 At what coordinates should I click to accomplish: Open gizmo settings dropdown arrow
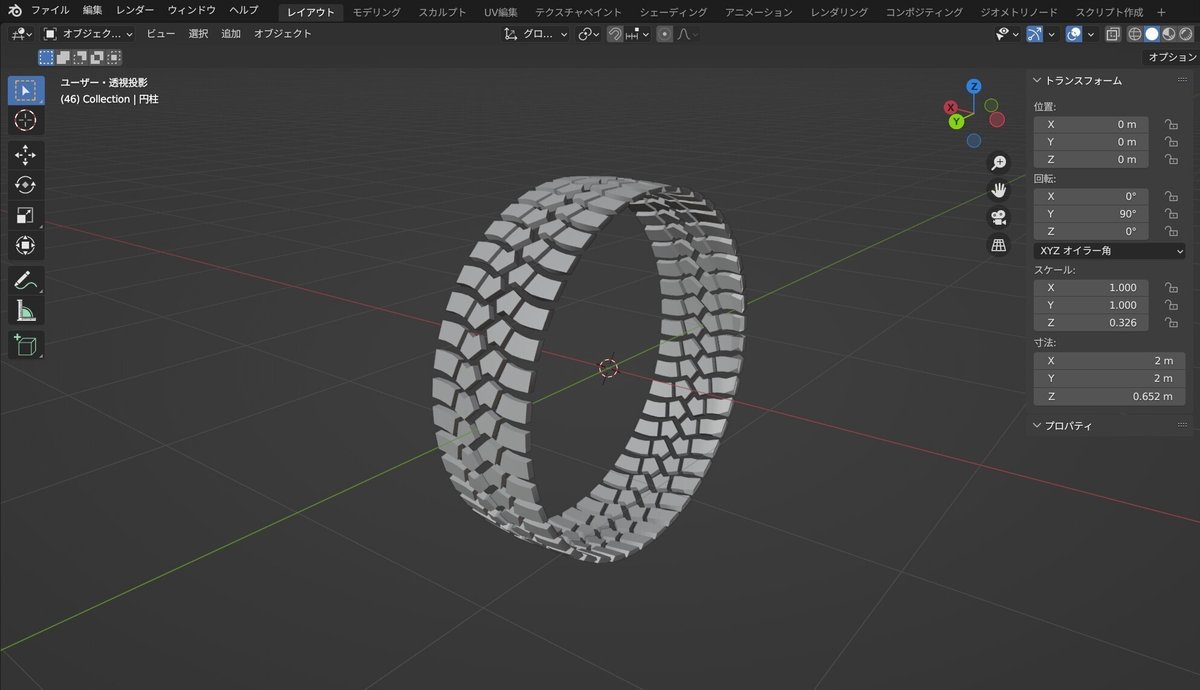(1051, 34)
